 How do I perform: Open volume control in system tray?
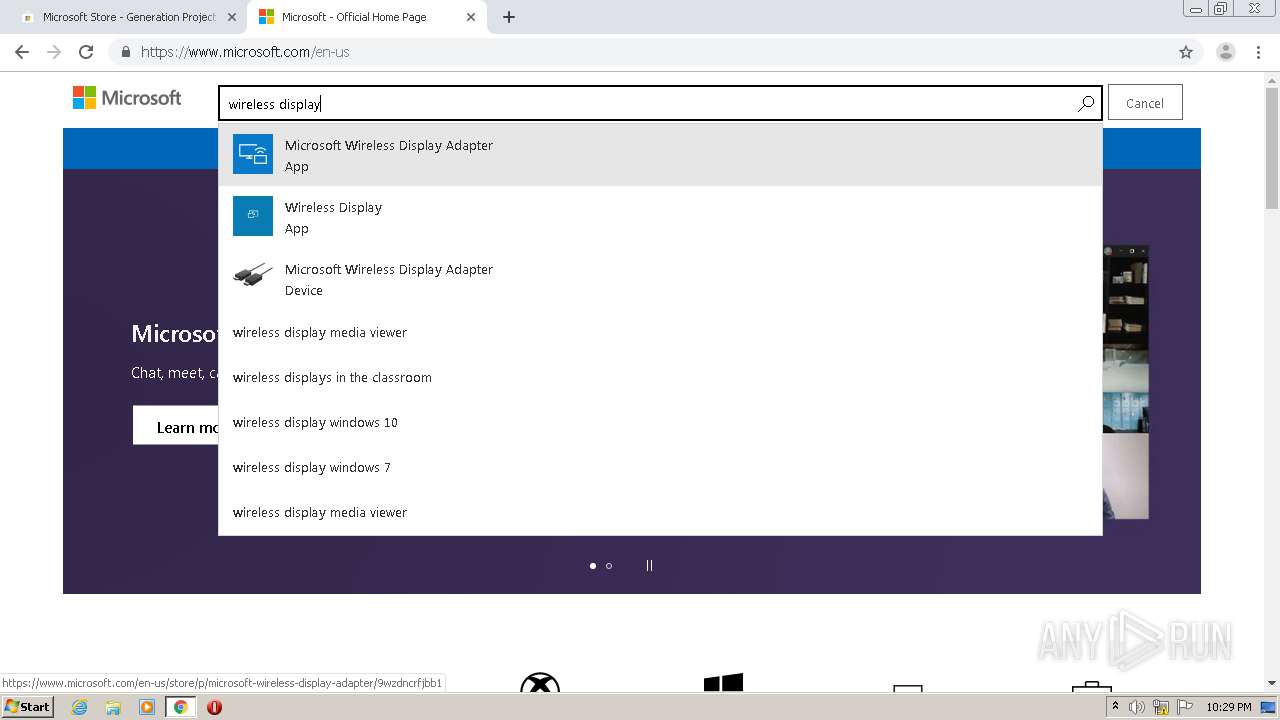(x=1137, y=707)
